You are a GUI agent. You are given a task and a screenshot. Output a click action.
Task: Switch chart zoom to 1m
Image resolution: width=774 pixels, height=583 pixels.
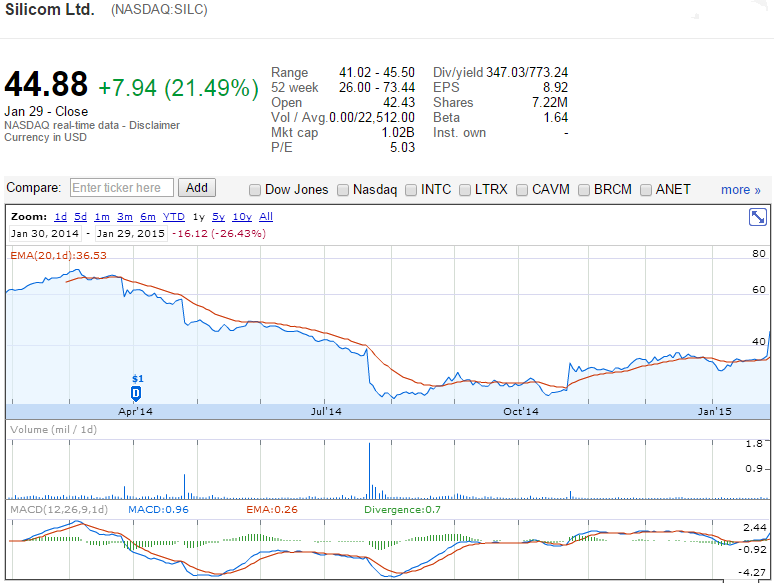pyautogui.click(x=102, y=216)
